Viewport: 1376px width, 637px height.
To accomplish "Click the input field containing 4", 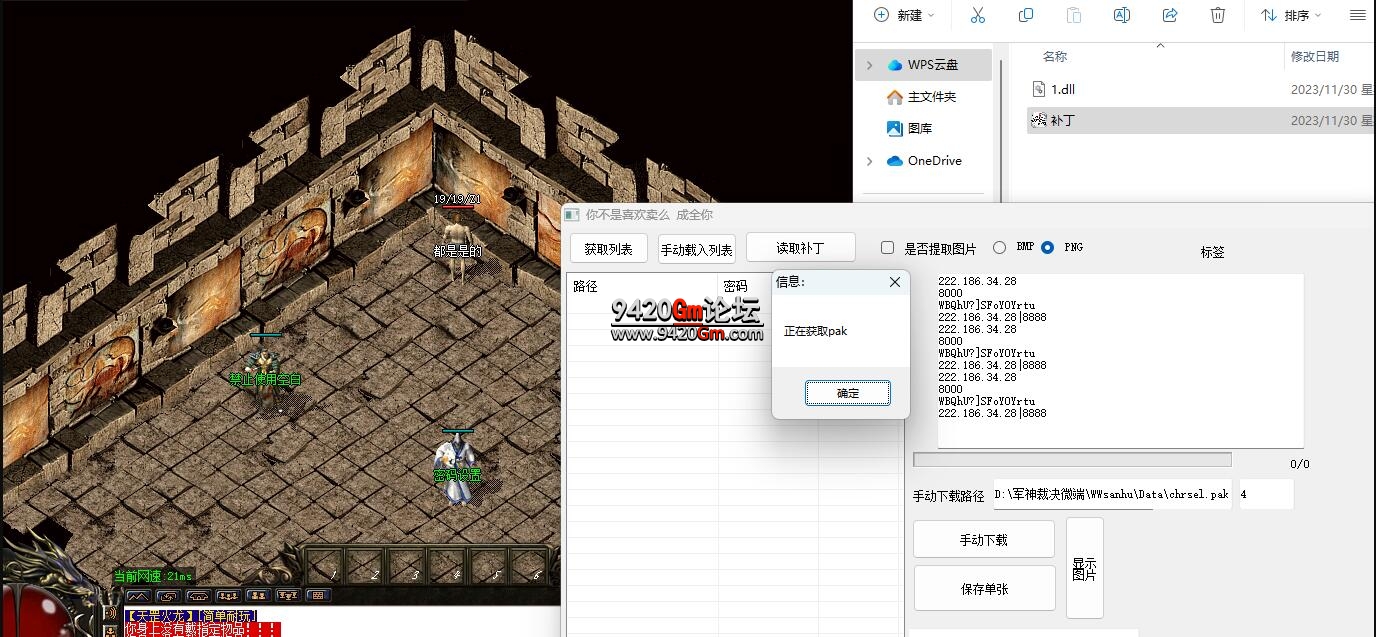I will pyautogui.click(x=1266, y=494).
